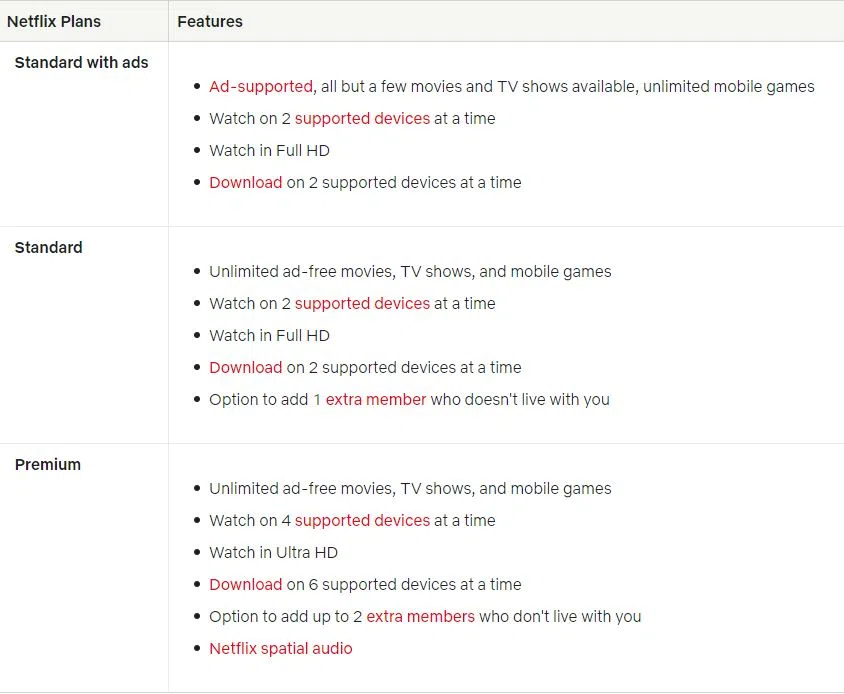Image resolution: width=844 pixels, height=694 pixels.
Task: Click the "Watch in Ultra HD" text
Action: tap(273, 553)
